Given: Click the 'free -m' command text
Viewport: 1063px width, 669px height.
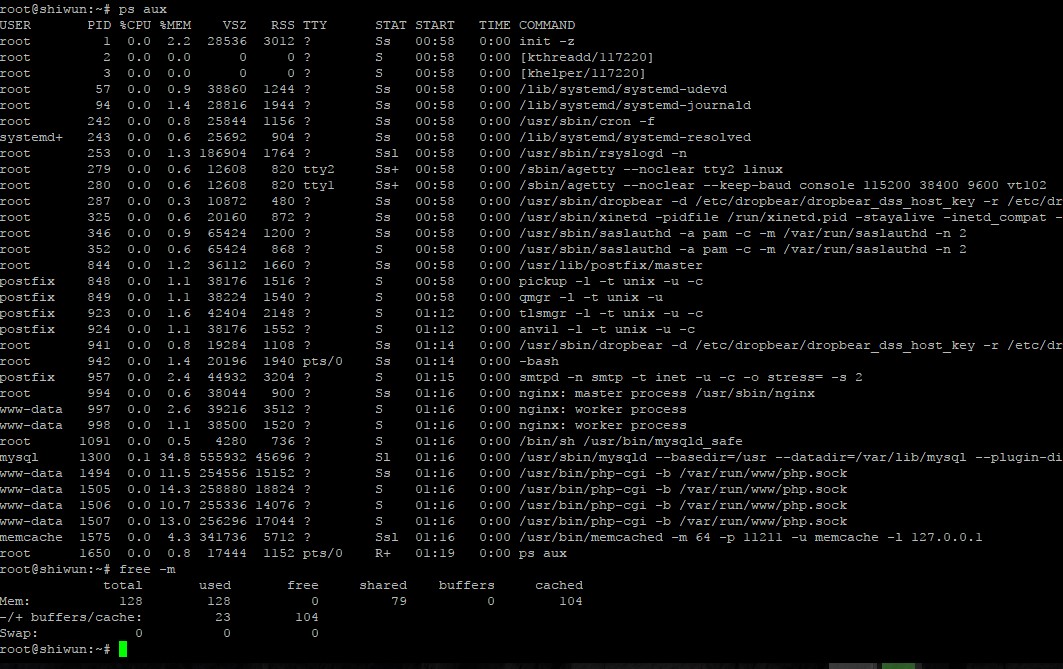Looking at the screenshot, I should (x=147, y=569).
